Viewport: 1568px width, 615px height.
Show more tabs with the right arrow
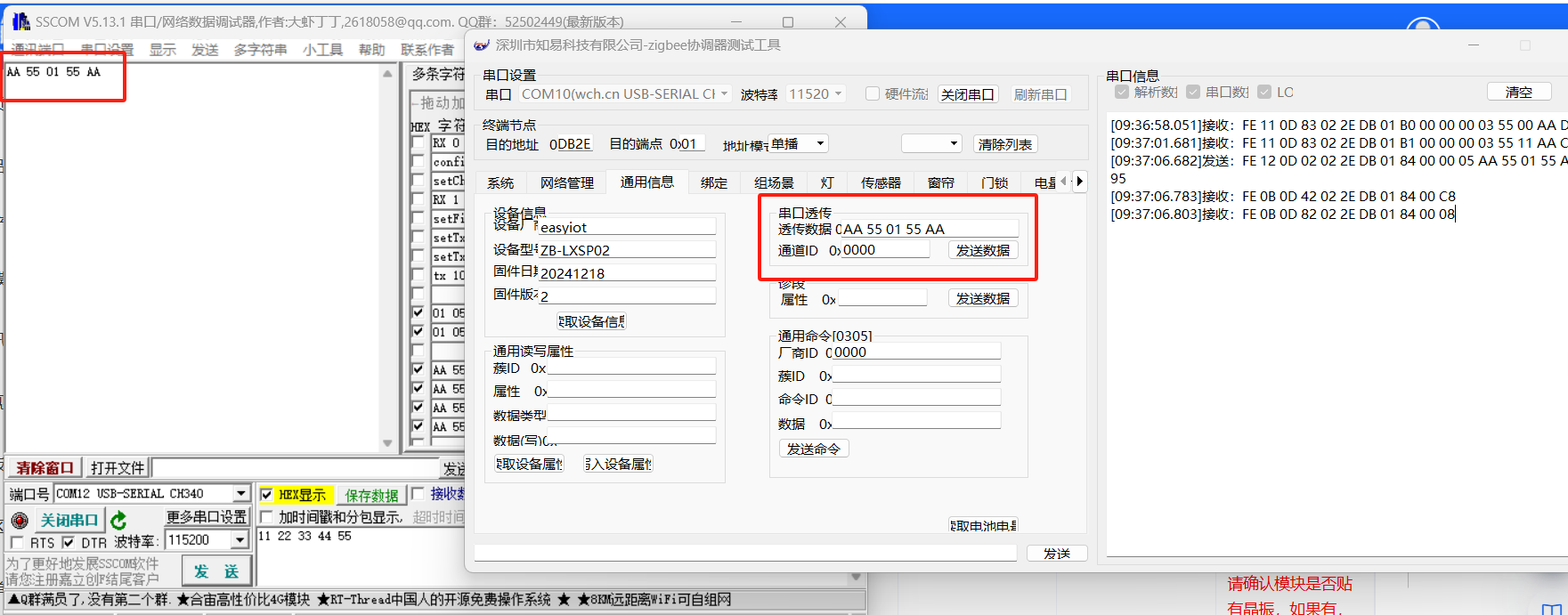point(1080,182)
